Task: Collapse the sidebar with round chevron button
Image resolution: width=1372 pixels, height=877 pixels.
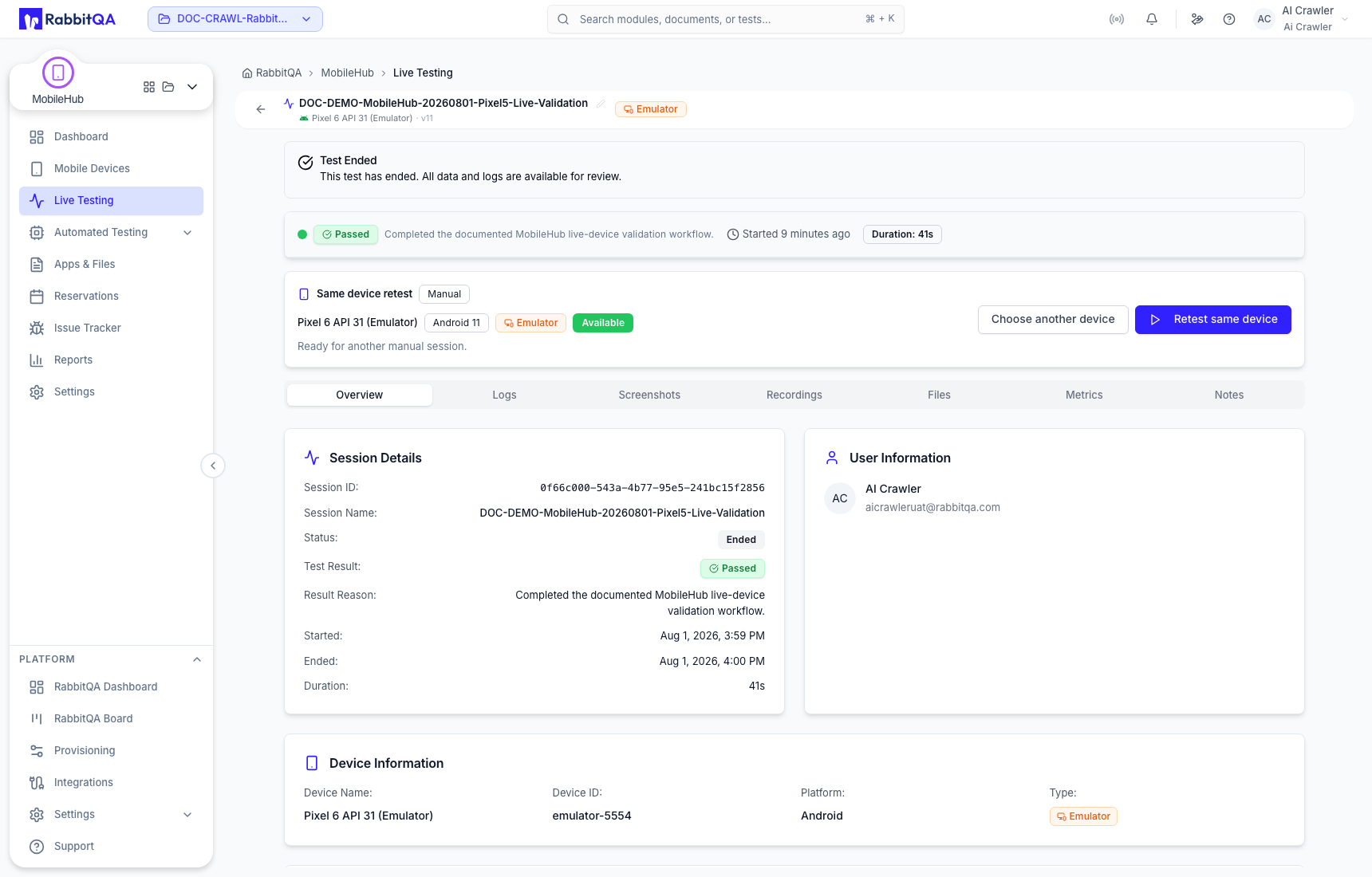Action: click(x=213, y=466)
